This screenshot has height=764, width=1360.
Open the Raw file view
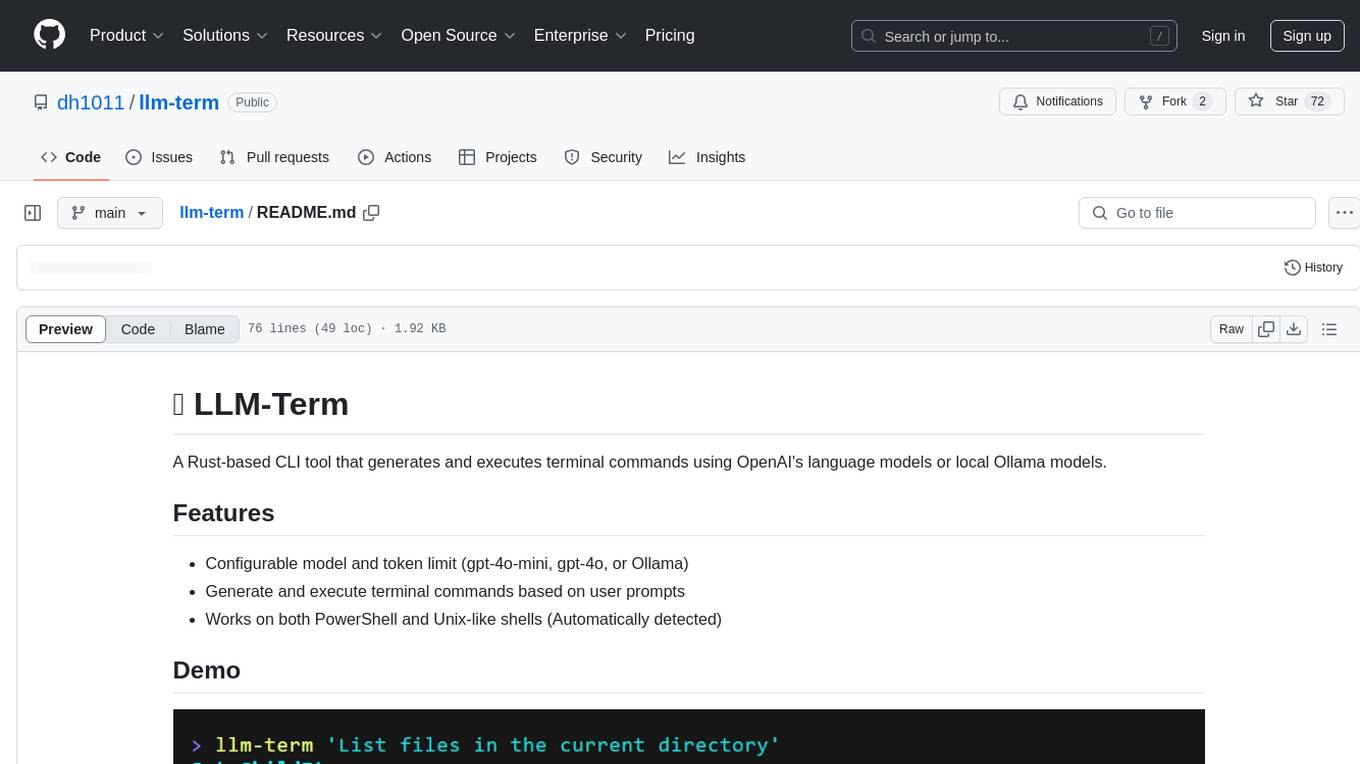1231,329
